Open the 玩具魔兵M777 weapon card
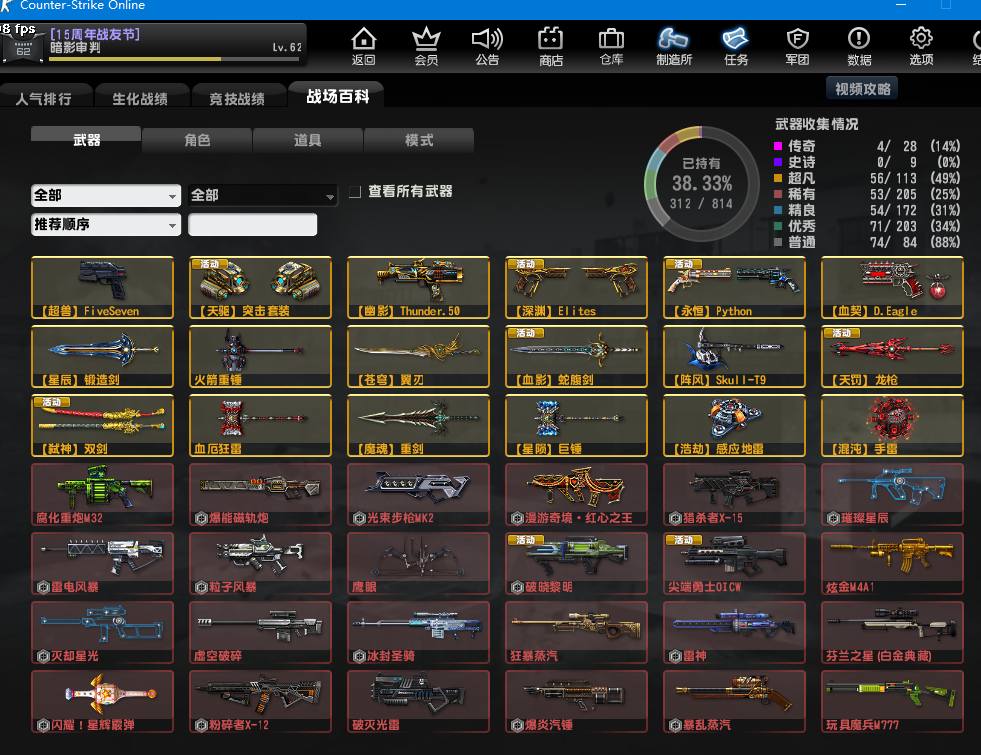This screenshot has height=755, width=981. click(892, 701)
